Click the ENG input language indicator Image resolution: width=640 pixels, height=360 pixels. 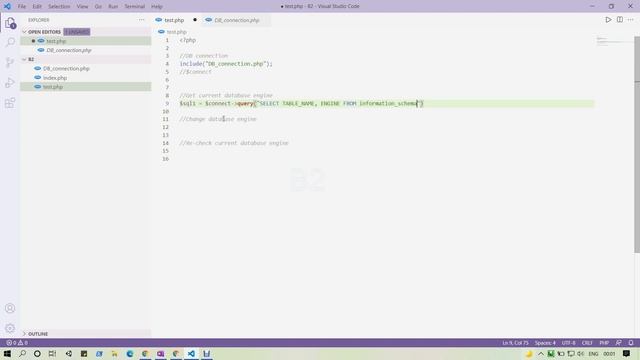coord(593,354)
